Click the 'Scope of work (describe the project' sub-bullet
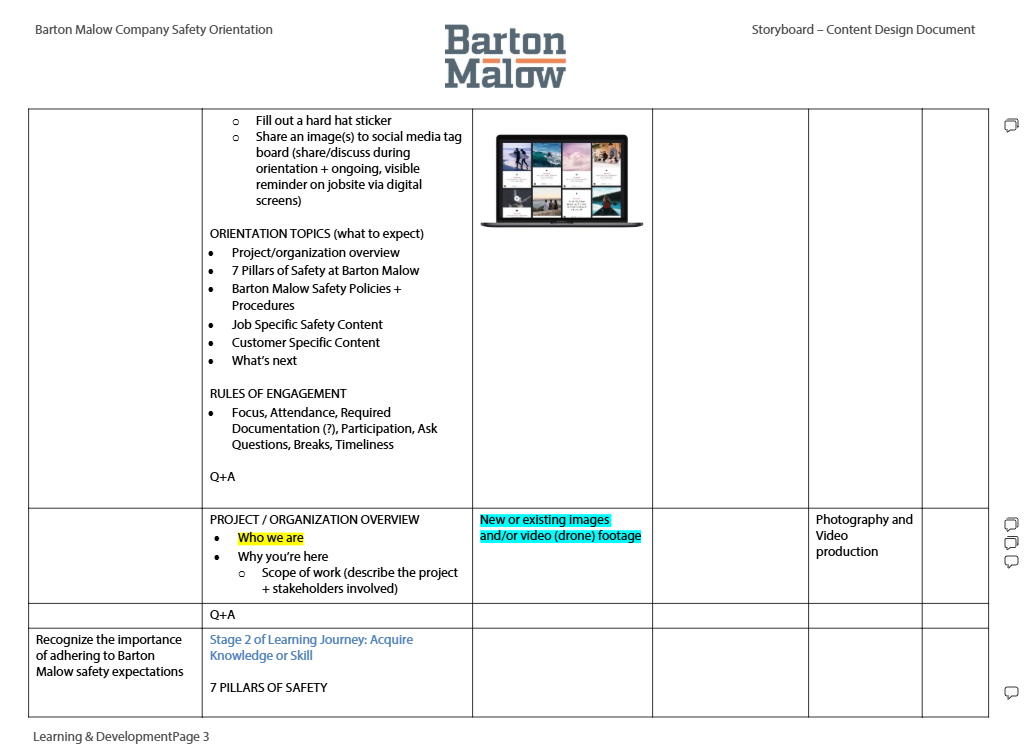Viewport: 1032px width, 750px height. 359,572
